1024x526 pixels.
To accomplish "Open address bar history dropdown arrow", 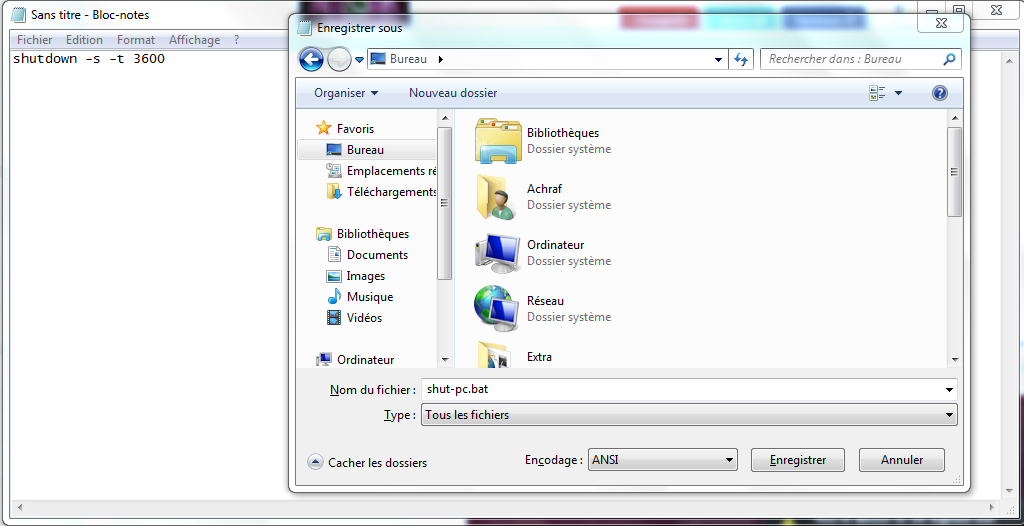I will [718, 59].
